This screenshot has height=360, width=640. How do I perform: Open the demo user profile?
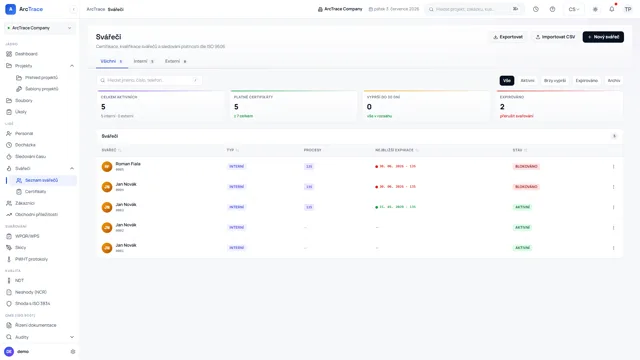pos(23,351)
